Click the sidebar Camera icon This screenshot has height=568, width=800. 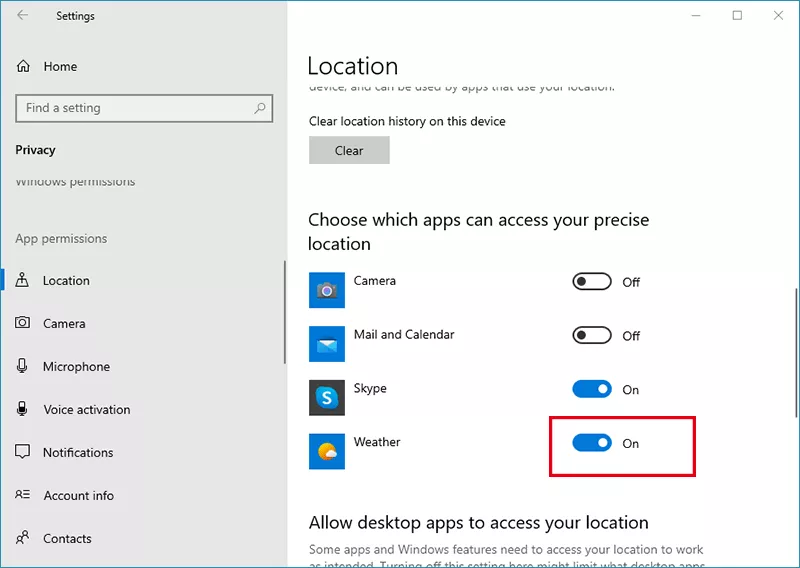click(22, 323)
